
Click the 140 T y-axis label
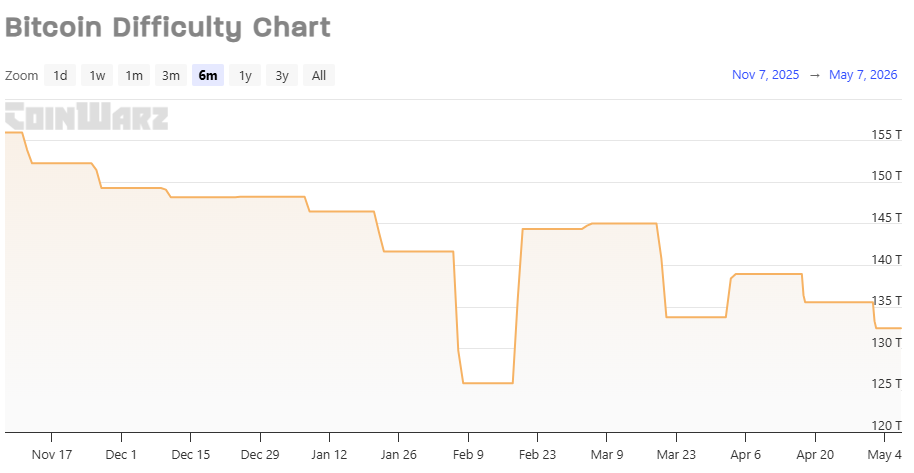click(x=887, y=260)
